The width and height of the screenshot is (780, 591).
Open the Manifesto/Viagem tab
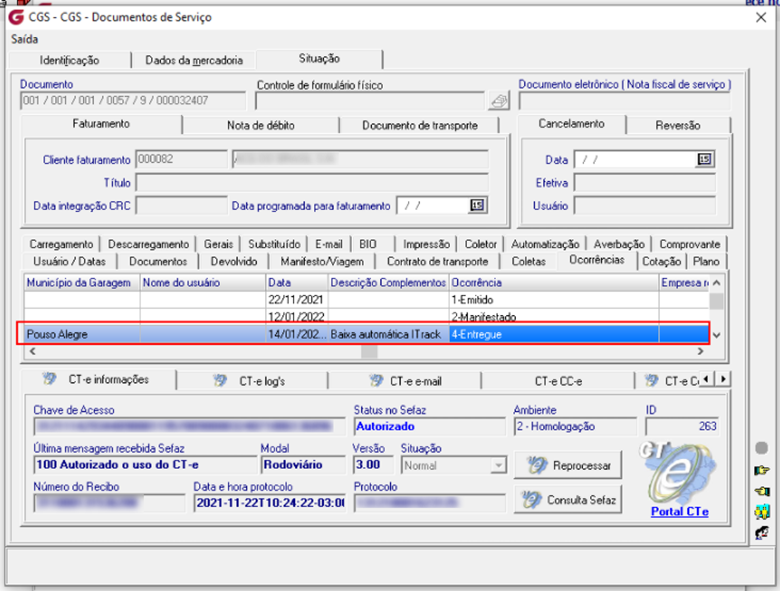pos(322,262)
